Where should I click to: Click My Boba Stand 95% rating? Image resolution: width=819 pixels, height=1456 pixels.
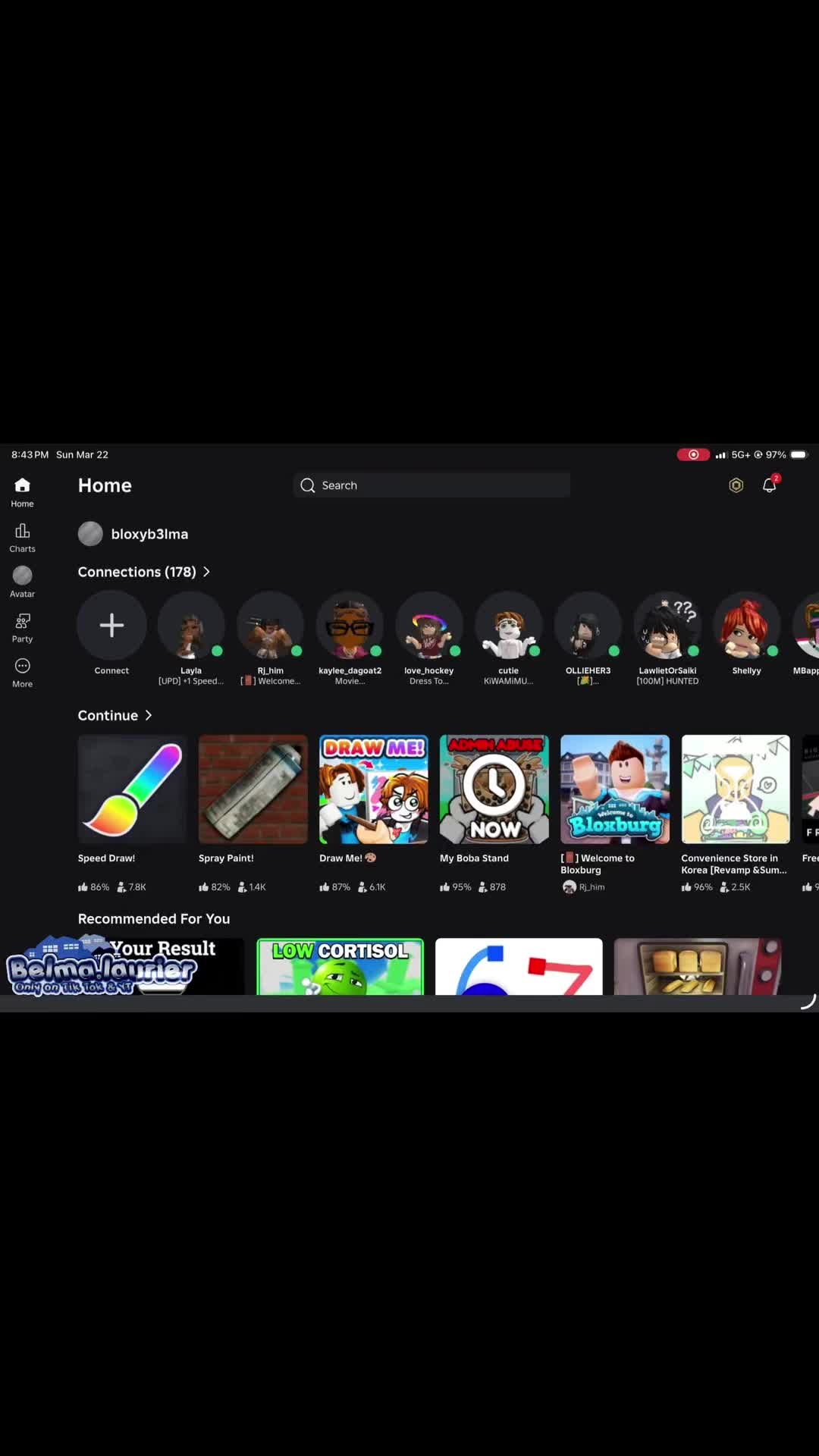point(456,887)
